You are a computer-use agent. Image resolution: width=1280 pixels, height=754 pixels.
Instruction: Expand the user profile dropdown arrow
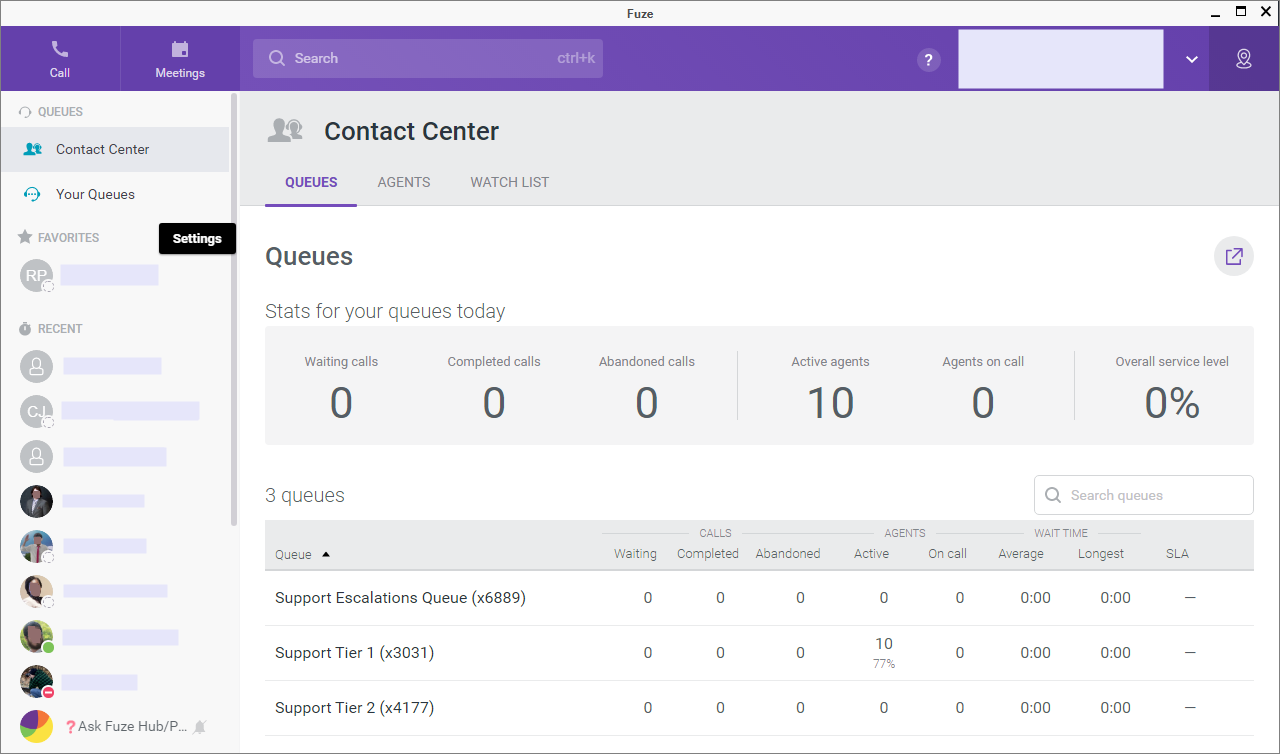[1191, 59]
